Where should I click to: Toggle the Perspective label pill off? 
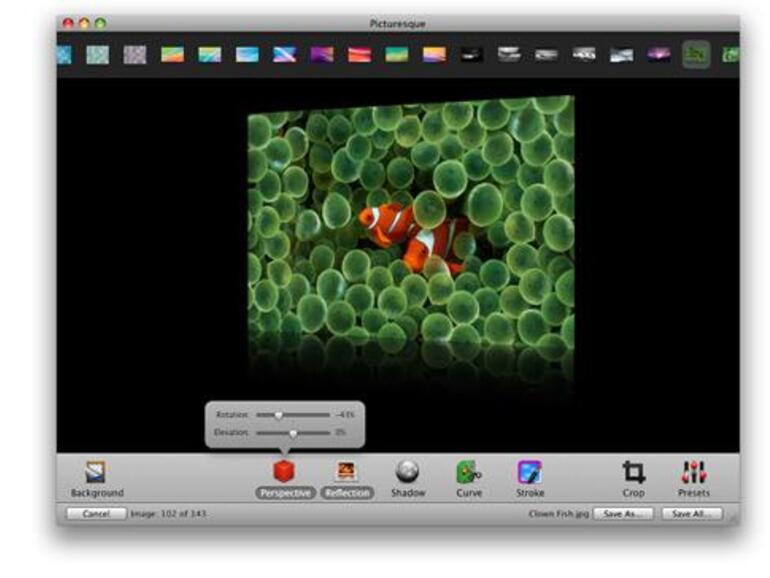point(285,493)
